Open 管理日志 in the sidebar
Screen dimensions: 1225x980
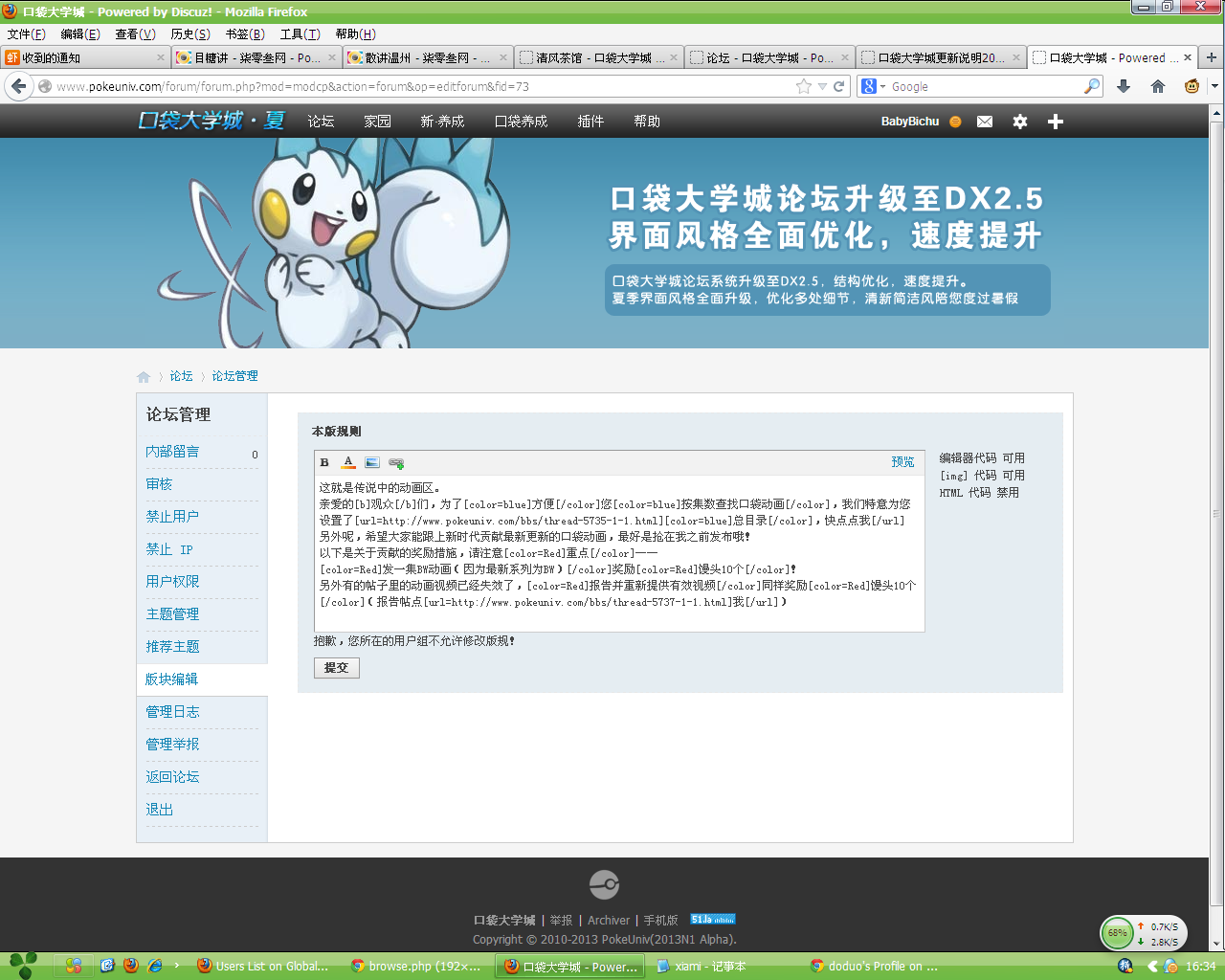(x=172, y=712)
